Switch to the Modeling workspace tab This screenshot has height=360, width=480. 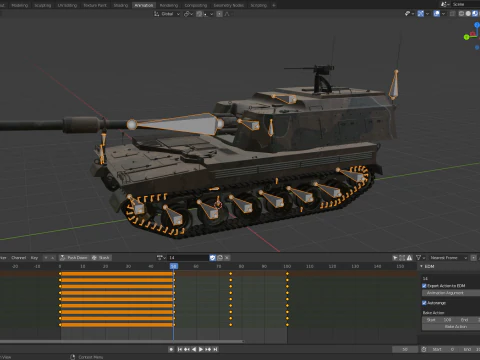tap(20, 5)
